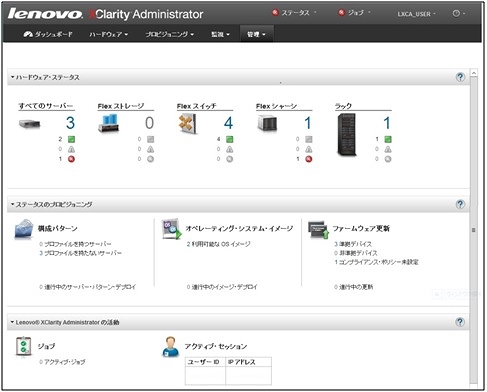Click total server count 3
Viewport: 487px width, 392px height.
70,123
